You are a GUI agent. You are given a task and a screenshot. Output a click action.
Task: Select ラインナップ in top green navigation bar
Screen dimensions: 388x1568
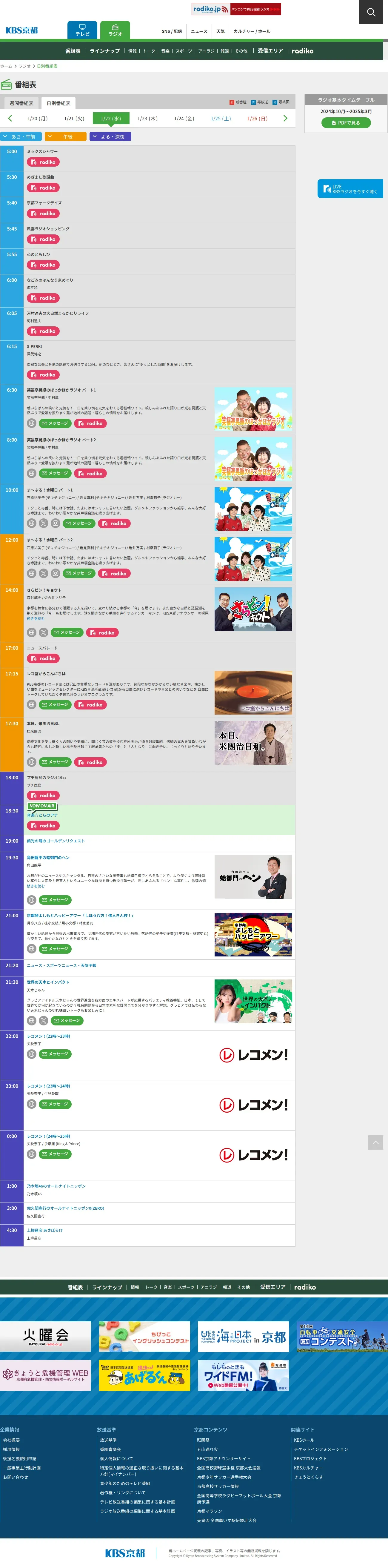pyautogui.click(x=104, y=51)
